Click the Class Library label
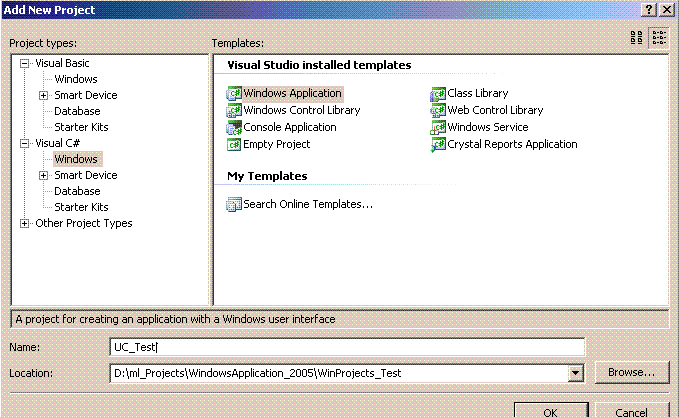The height and width of the screenshot is (418, 679). click(x=478, y=94)
